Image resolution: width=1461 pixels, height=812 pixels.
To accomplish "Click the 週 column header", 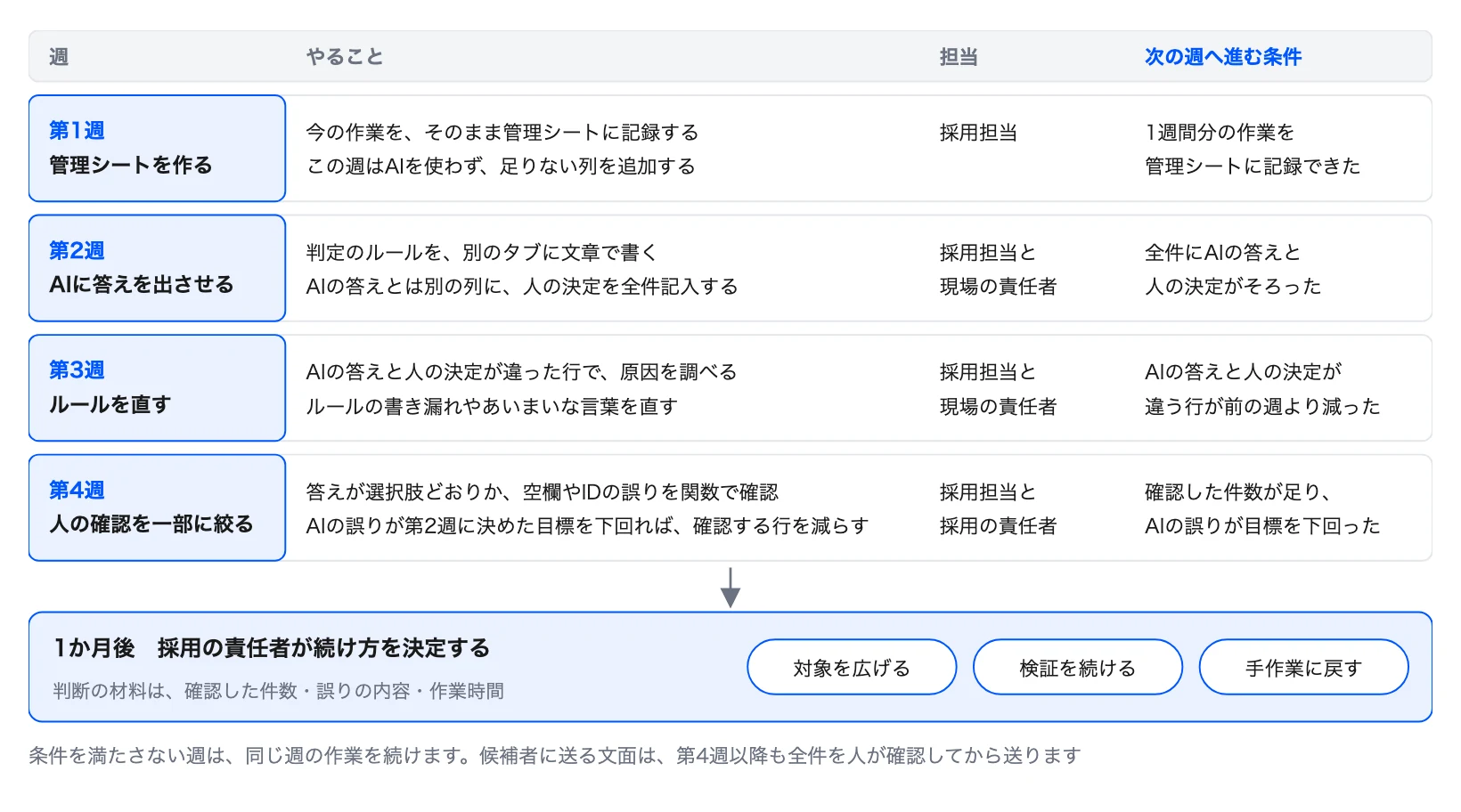I will pos(59,57).
